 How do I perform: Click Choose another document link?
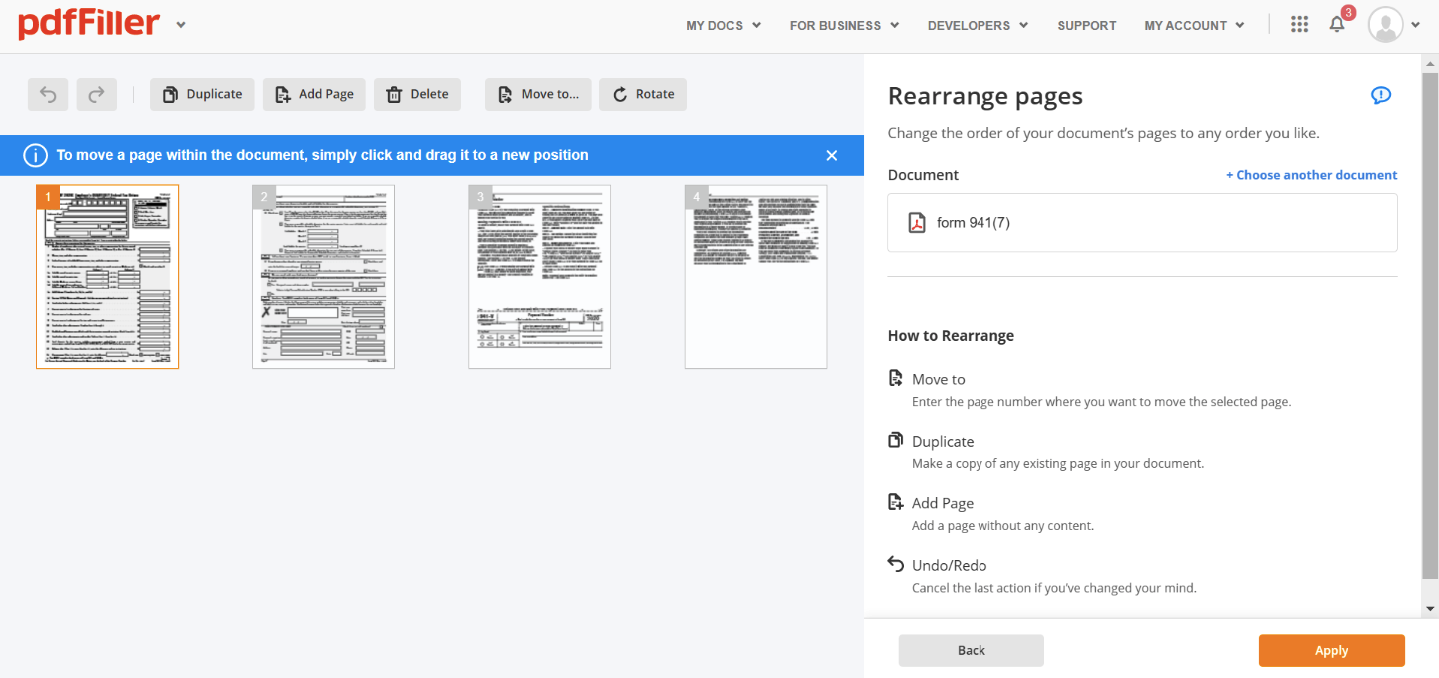1311,175
